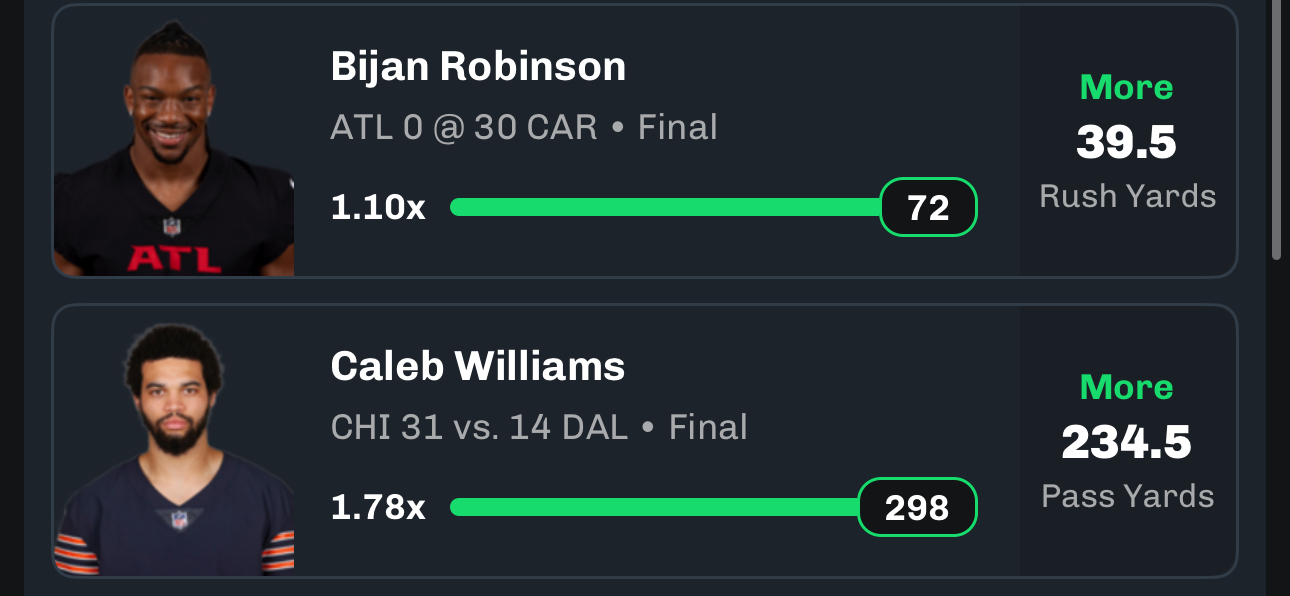Click the NFL shield on Bijan's jersey
This screenshot has height=596, width=1290.
pyautogui.click(x=172, y=226)
